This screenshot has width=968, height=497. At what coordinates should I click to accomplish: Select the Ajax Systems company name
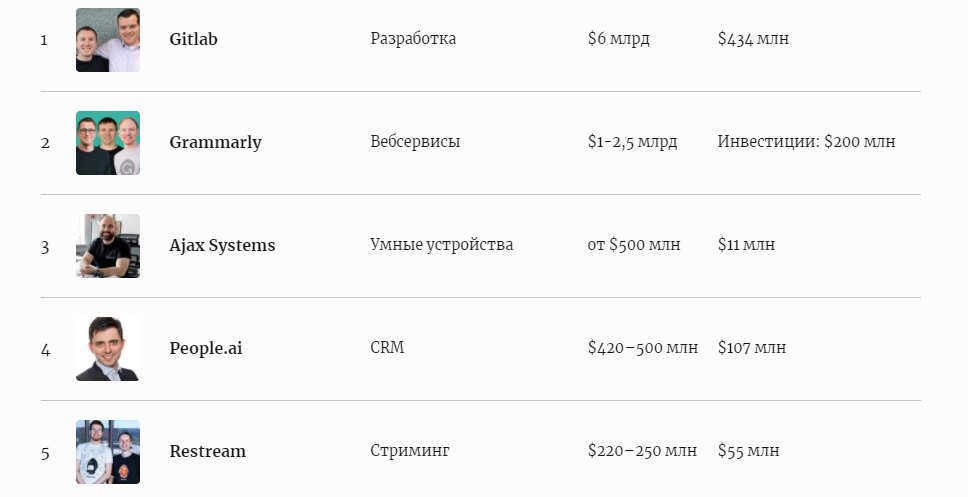pos(222,246)
